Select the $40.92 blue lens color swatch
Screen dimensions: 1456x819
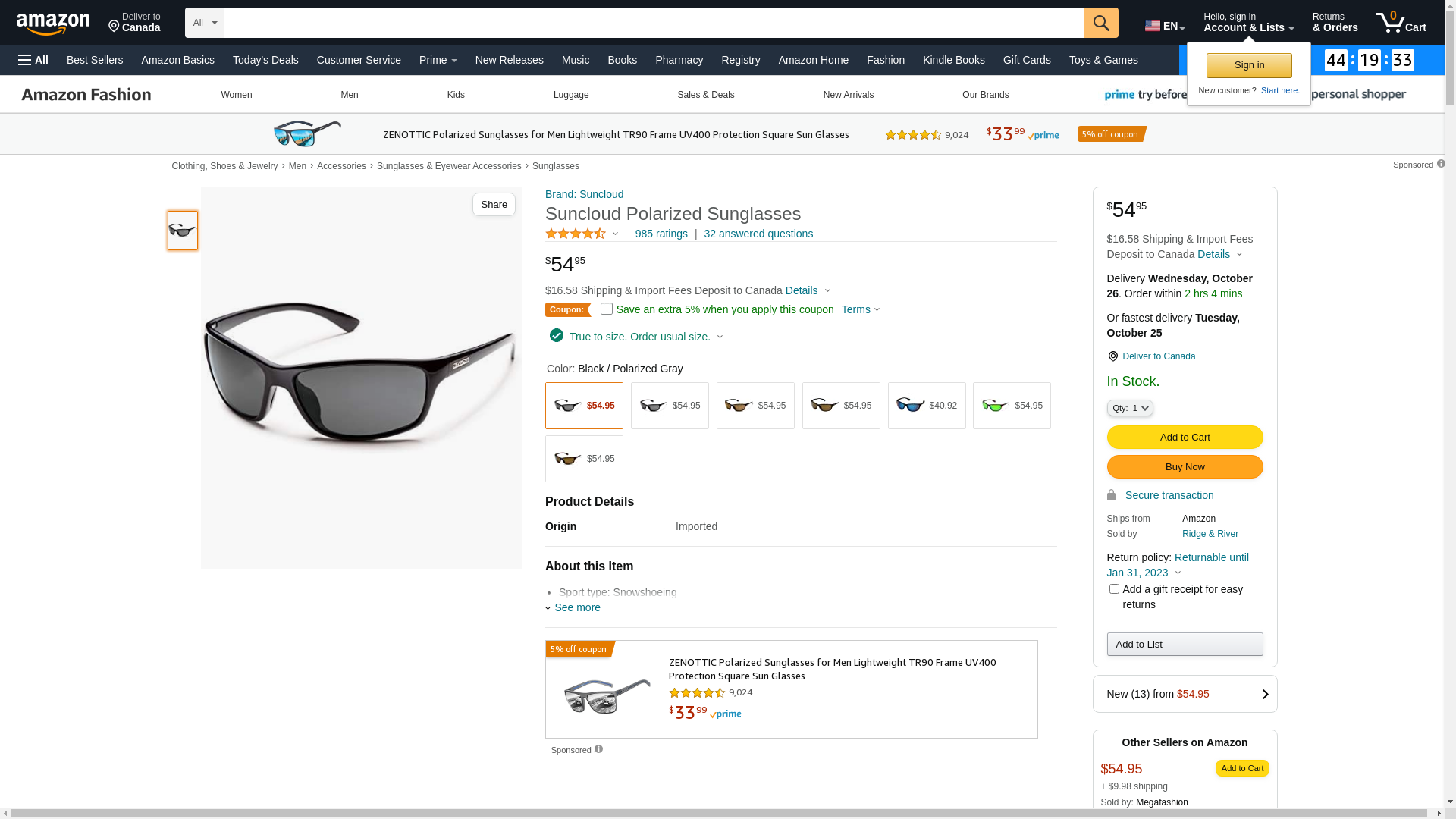click(x=926, y=406)
